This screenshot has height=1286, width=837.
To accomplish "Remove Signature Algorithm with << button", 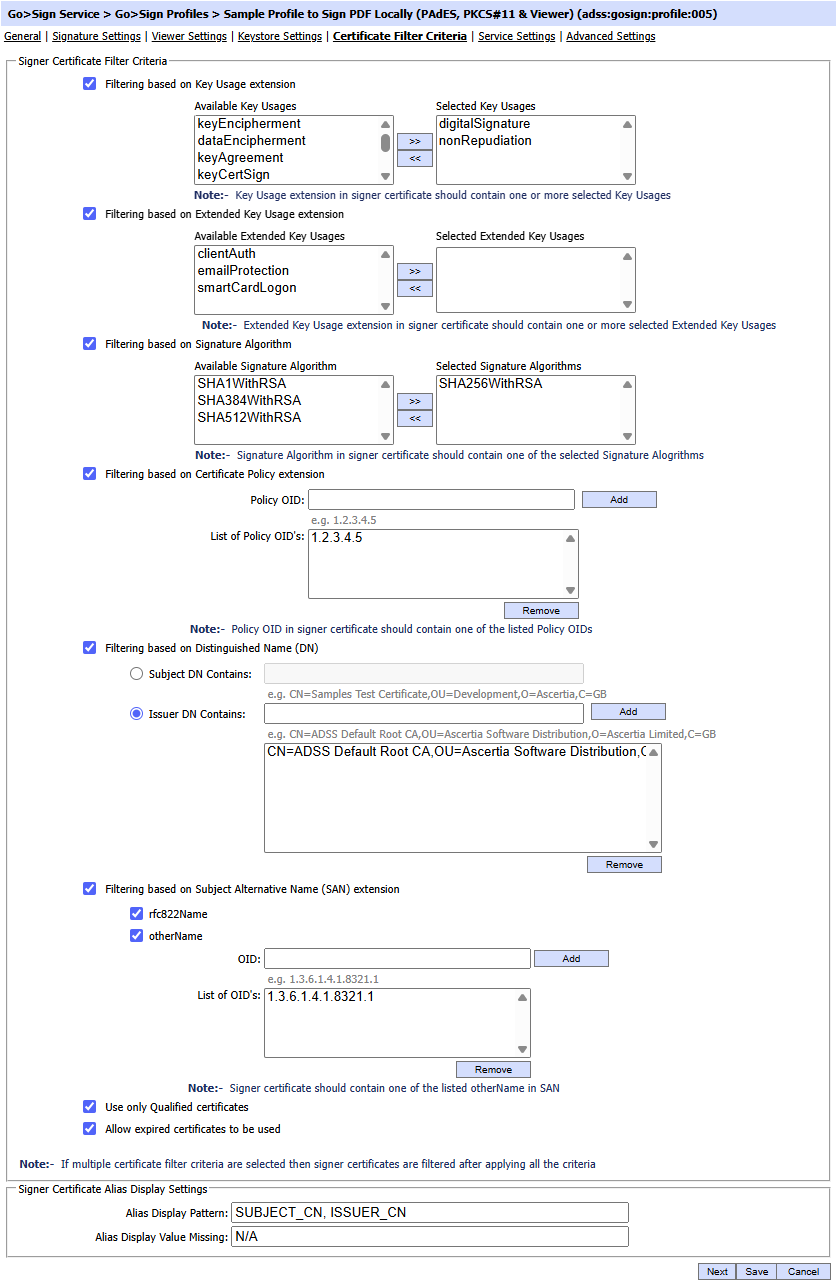I will [x=414, y=419].
